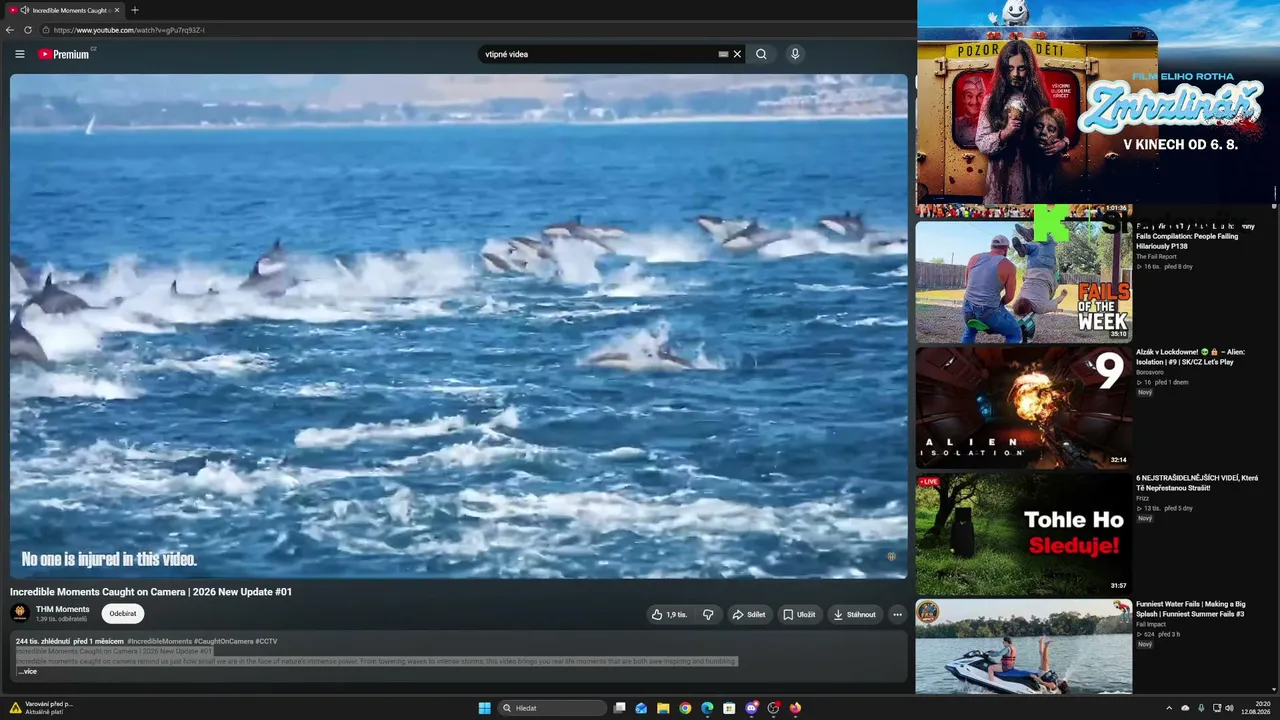This screenshot has width=1280, height=720.
Task: Click the magnifier search button
Action: [761, 54]
